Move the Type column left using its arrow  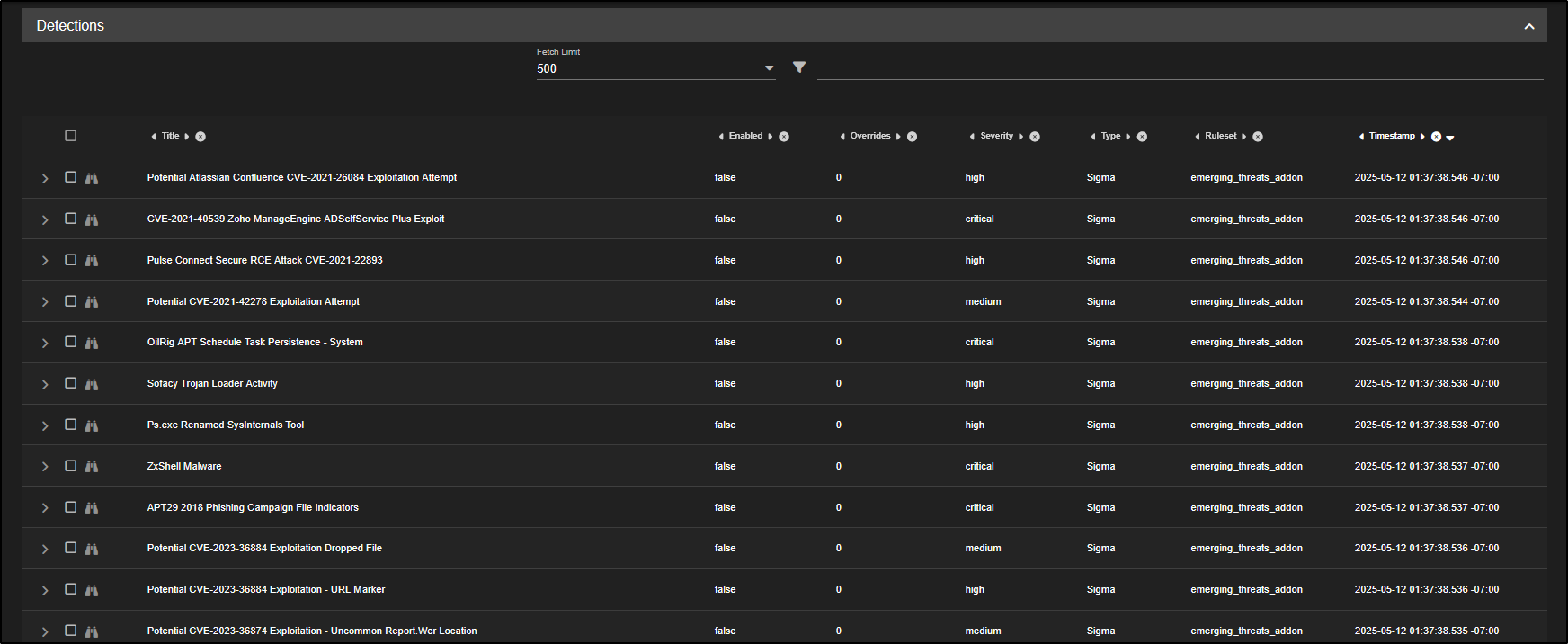pos(1092,137)
